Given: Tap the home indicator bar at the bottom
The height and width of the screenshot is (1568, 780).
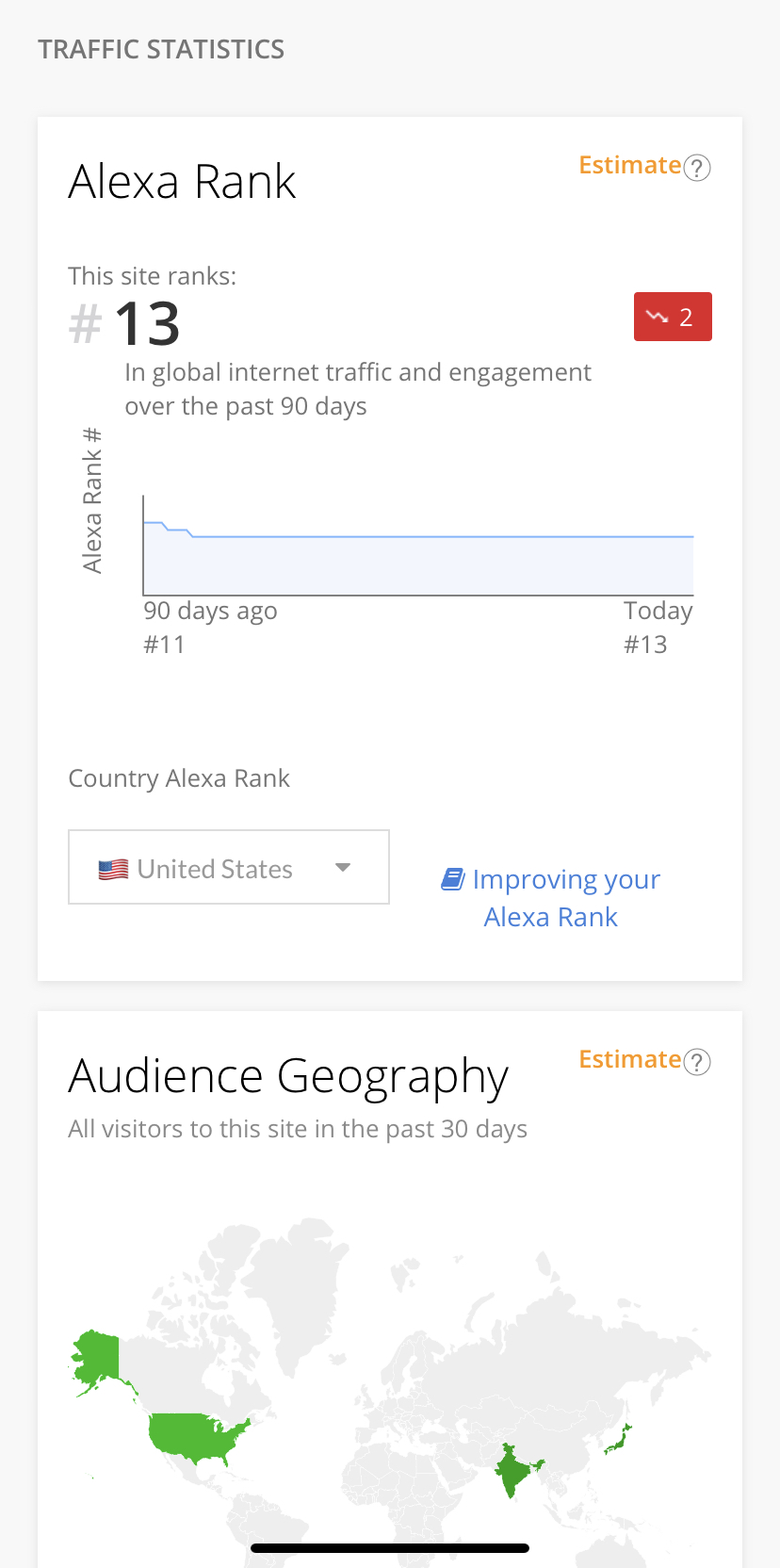Looking at the screenshot, I should click(x=390, y=1547).
